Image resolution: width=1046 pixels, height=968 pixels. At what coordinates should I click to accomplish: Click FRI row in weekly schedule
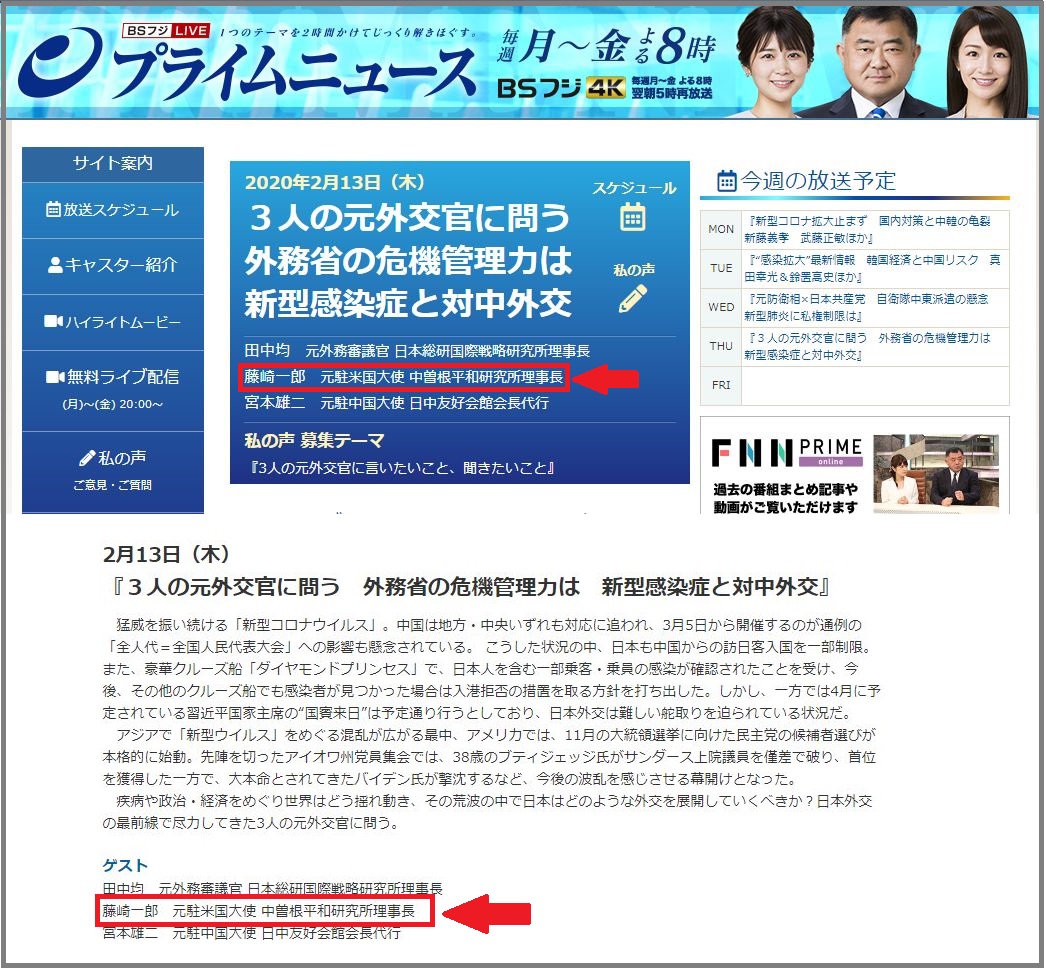click(855, 385)
